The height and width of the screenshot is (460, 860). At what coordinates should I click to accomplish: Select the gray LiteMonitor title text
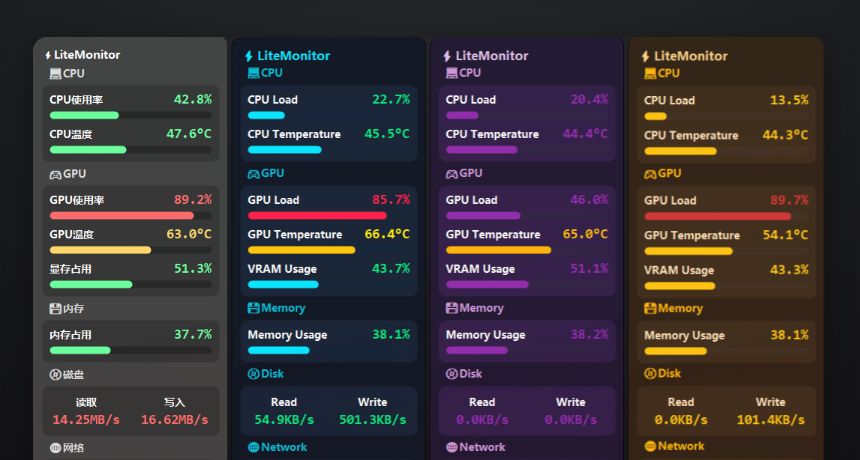[x=87, y=55]
